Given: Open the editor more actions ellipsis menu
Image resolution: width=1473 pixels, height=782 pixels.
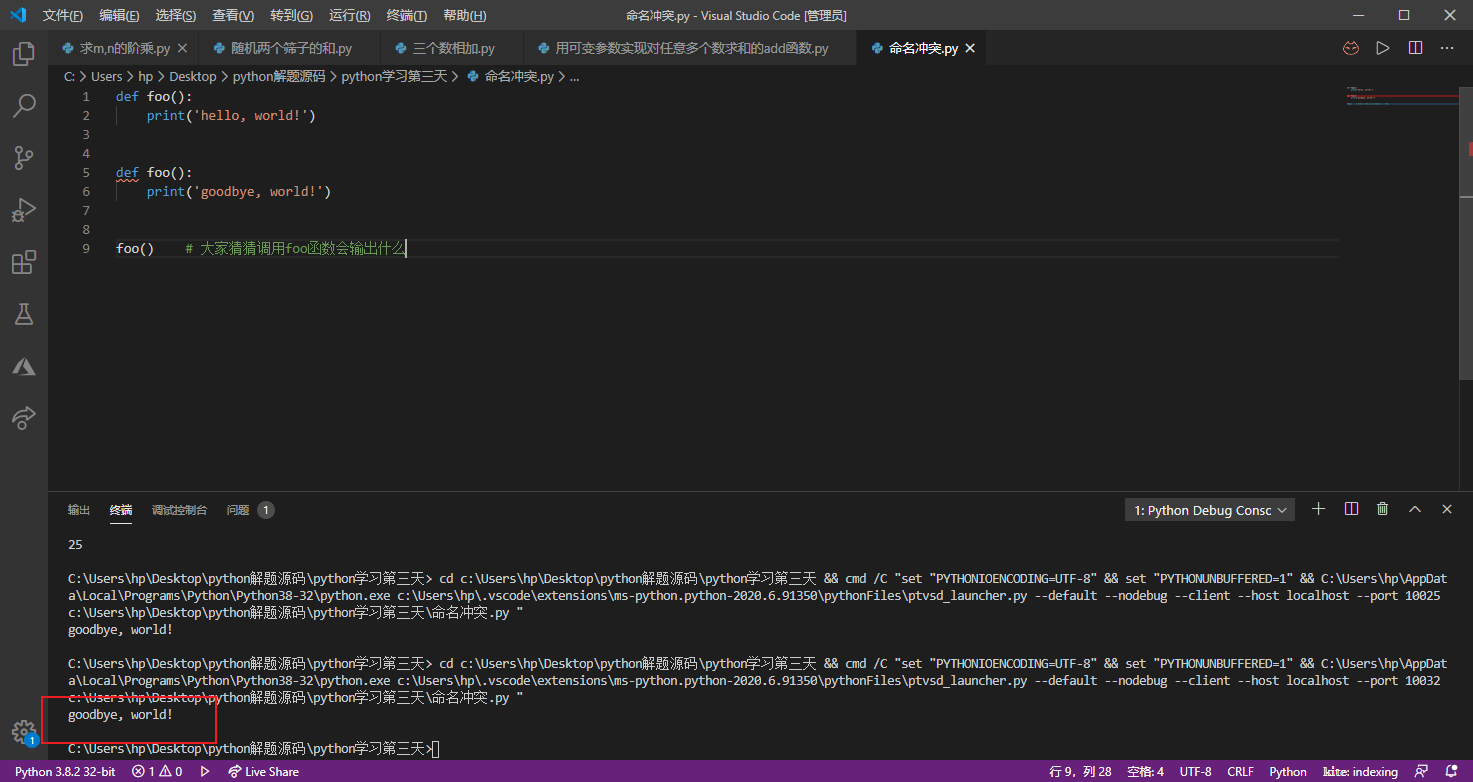Looking at the screenshot, I should pos(1447,48).
